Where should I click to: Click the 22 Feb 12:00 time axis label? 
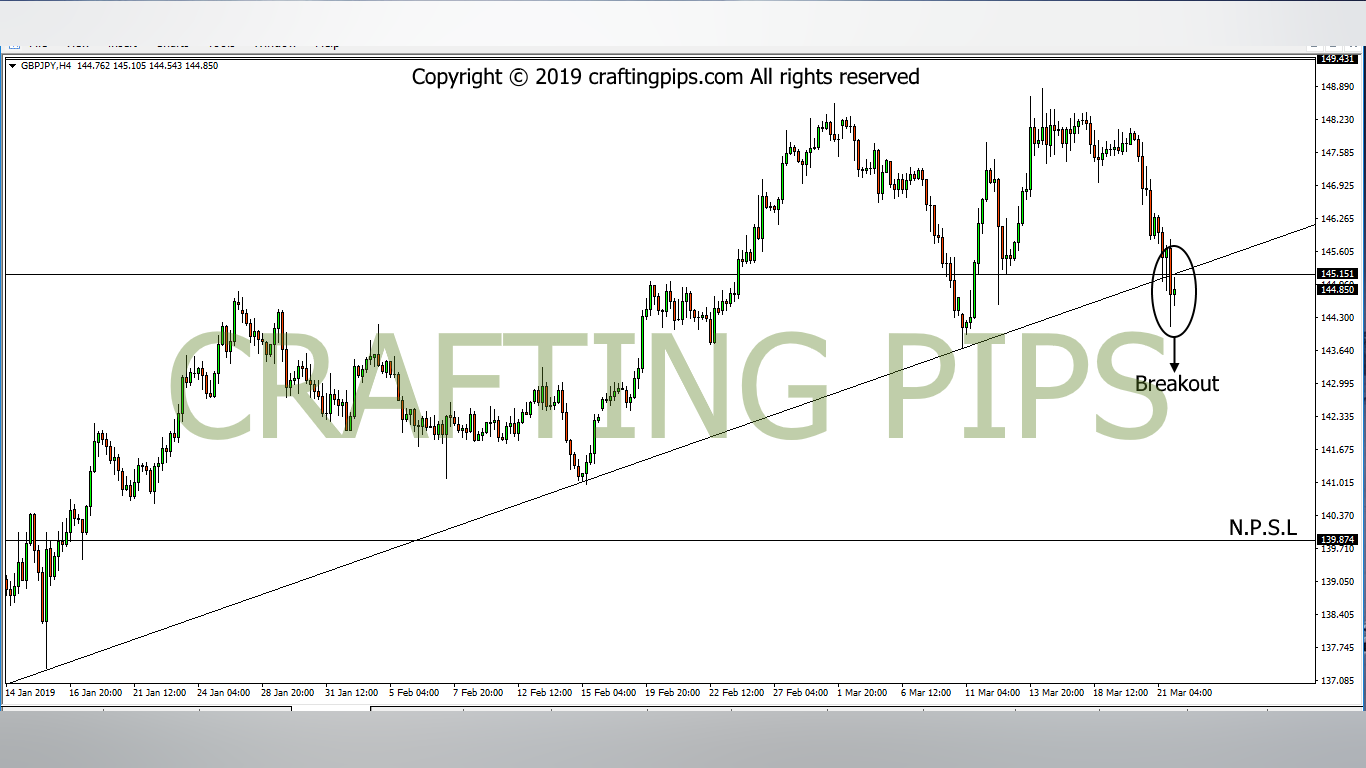click(736, 692)
